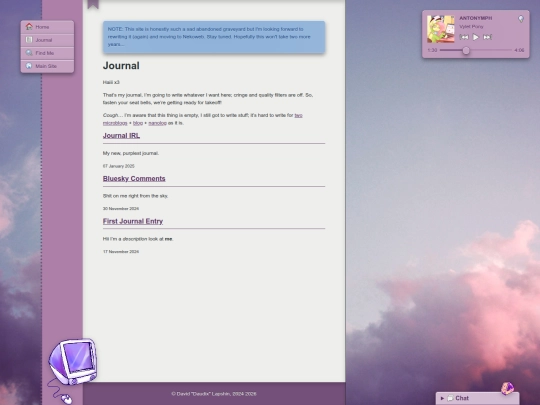Open the Home page from the sidebar

point(47,27)
